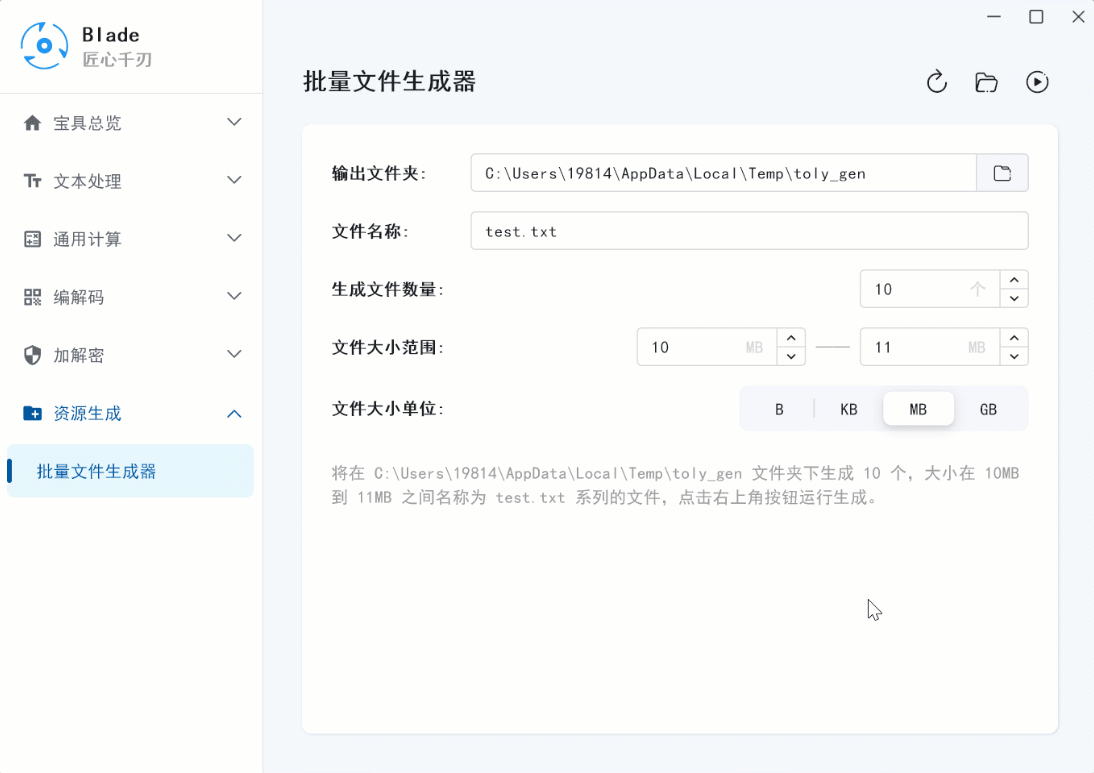Expand the 文本处理 menu chevron

tap(234, 180)
